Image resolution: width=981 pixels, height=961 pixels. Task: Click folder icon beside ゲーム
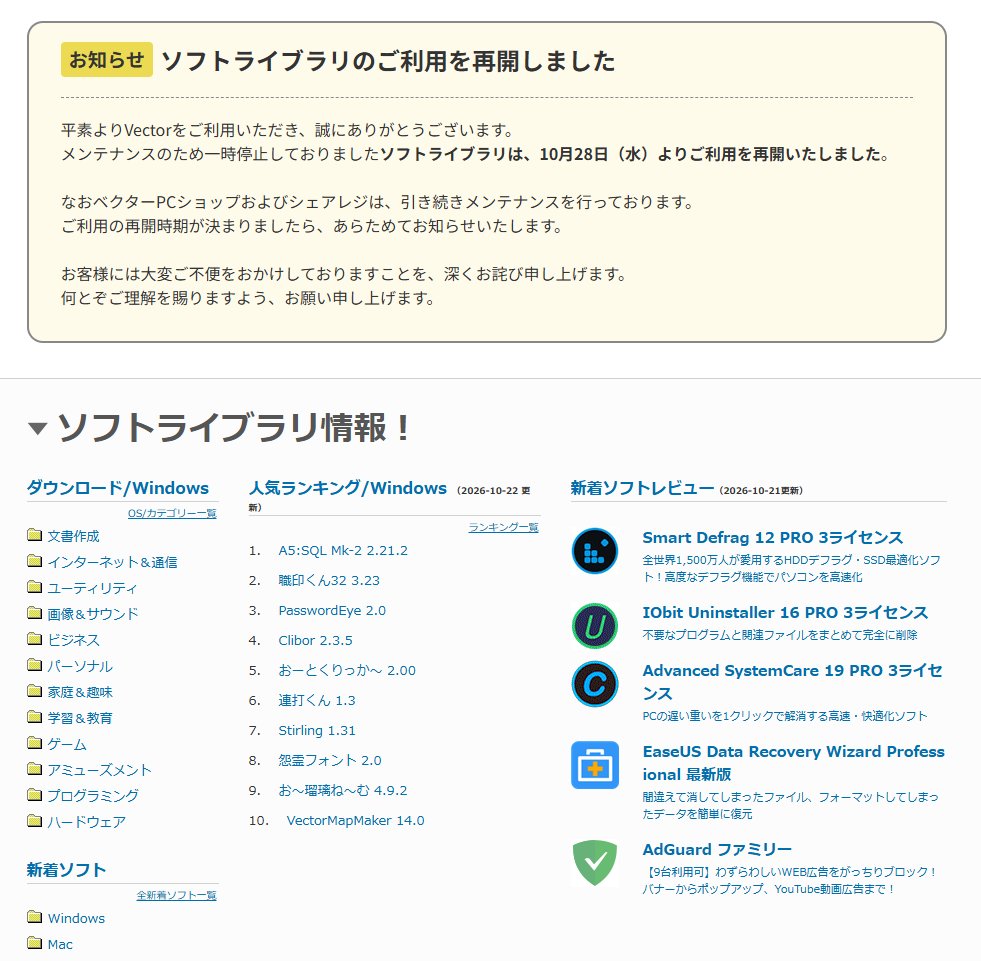34,743
